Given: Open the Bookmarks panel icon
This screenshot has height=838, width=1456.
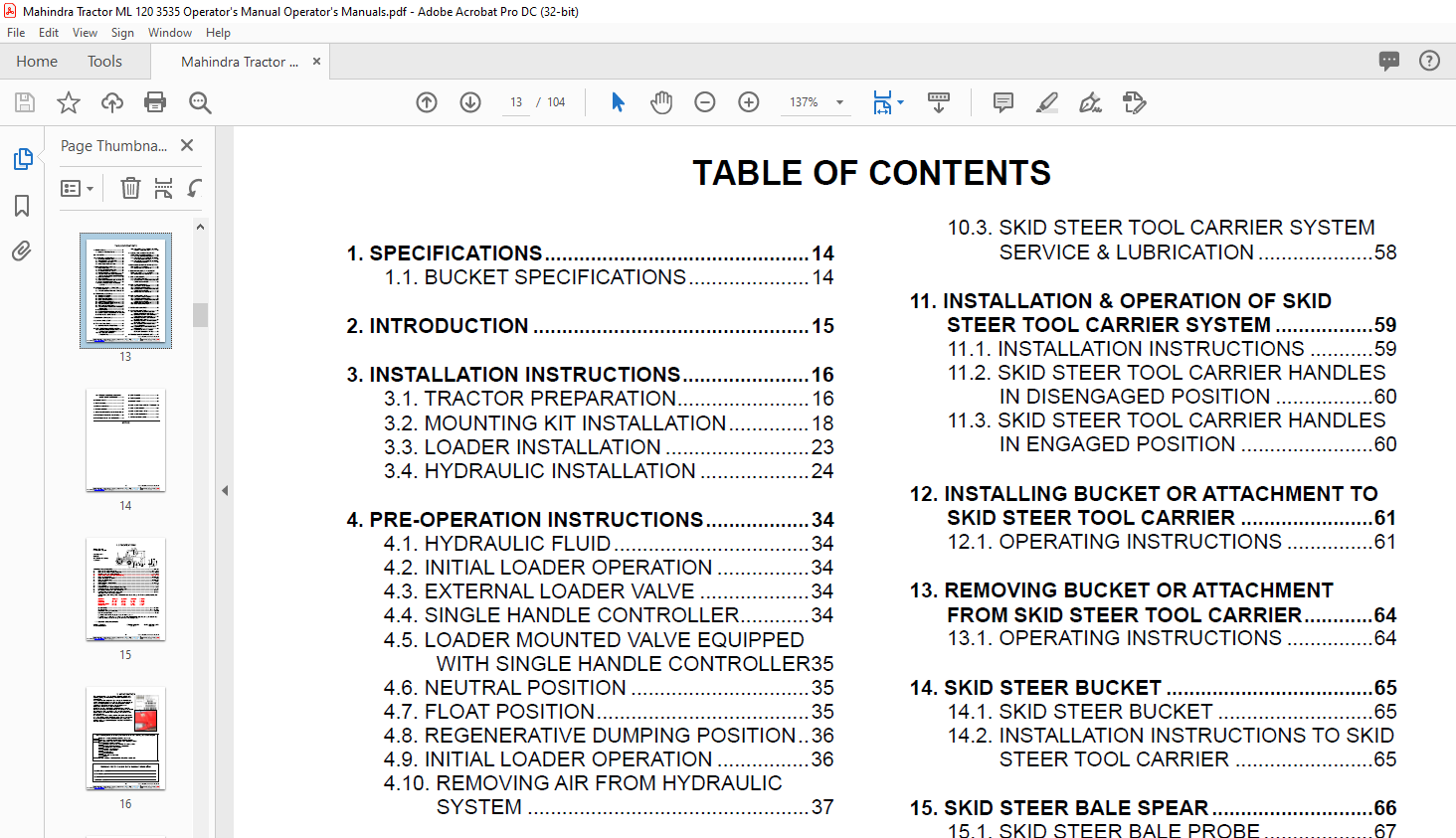Looking at the screenshot, I should click(22, 206).
